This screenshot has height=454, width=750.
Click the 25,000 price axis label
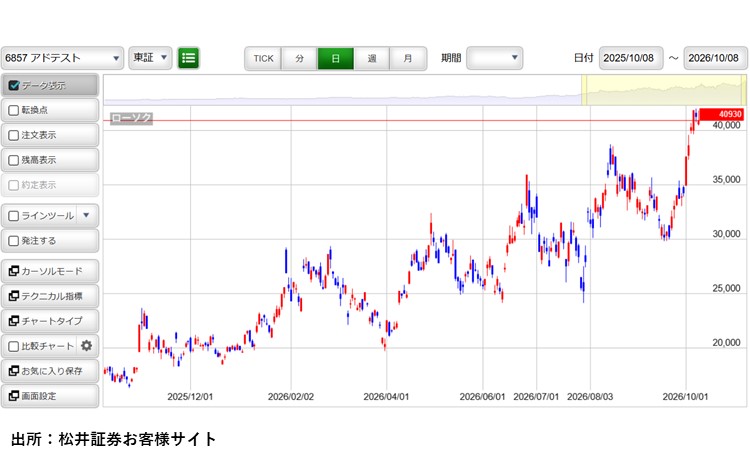click(x=726, y=288)
